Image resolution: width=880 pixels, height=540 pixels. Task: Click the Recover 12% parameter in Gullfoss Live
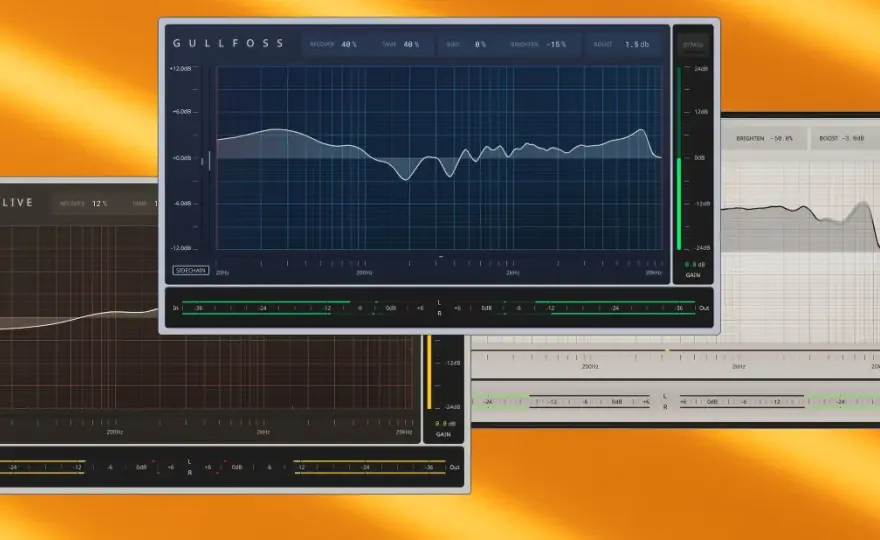tap(84, 204)
